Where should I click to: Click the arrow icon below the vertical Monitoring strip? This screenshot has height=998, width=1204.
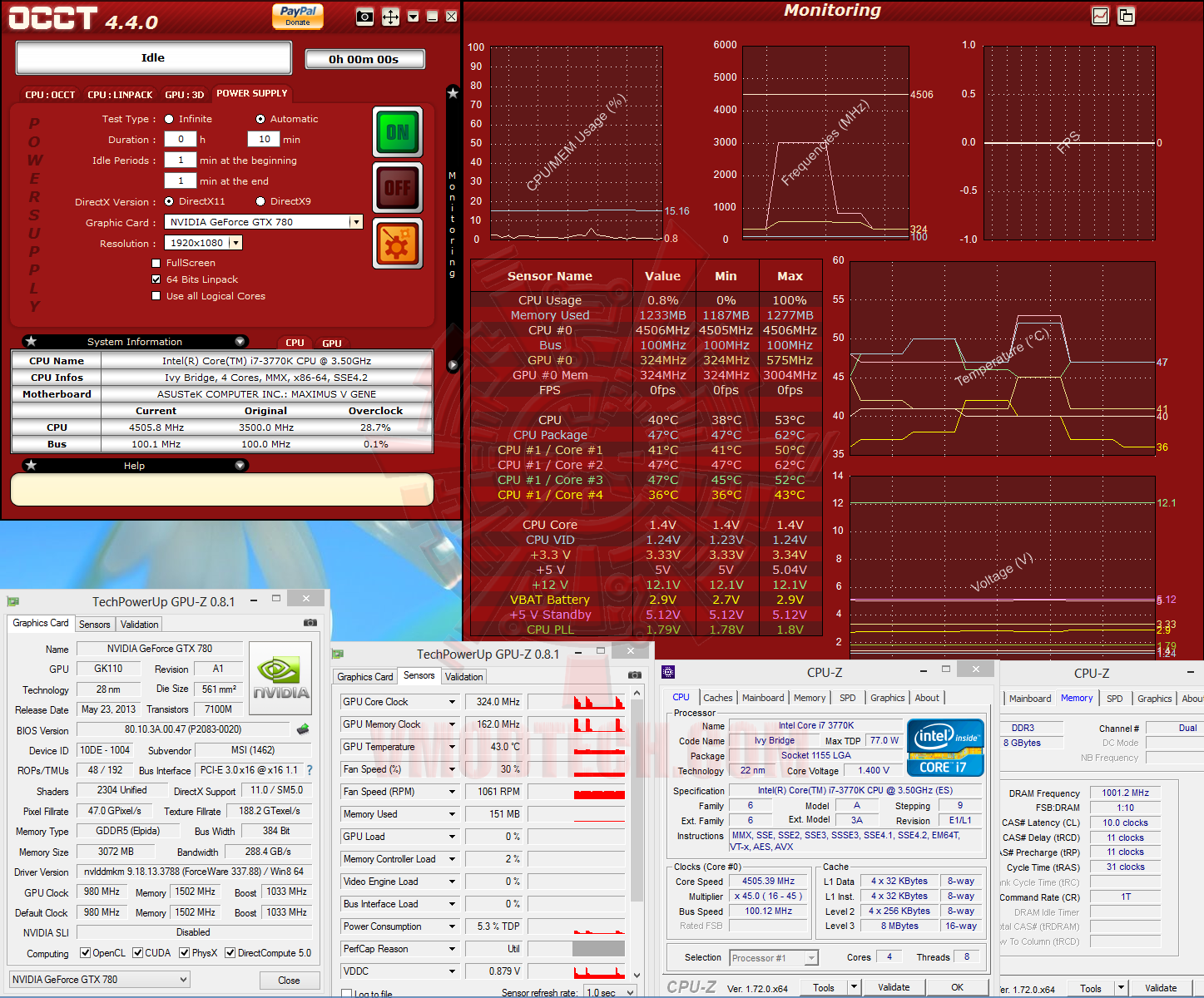pyautogui.click(x=453, y=365)
